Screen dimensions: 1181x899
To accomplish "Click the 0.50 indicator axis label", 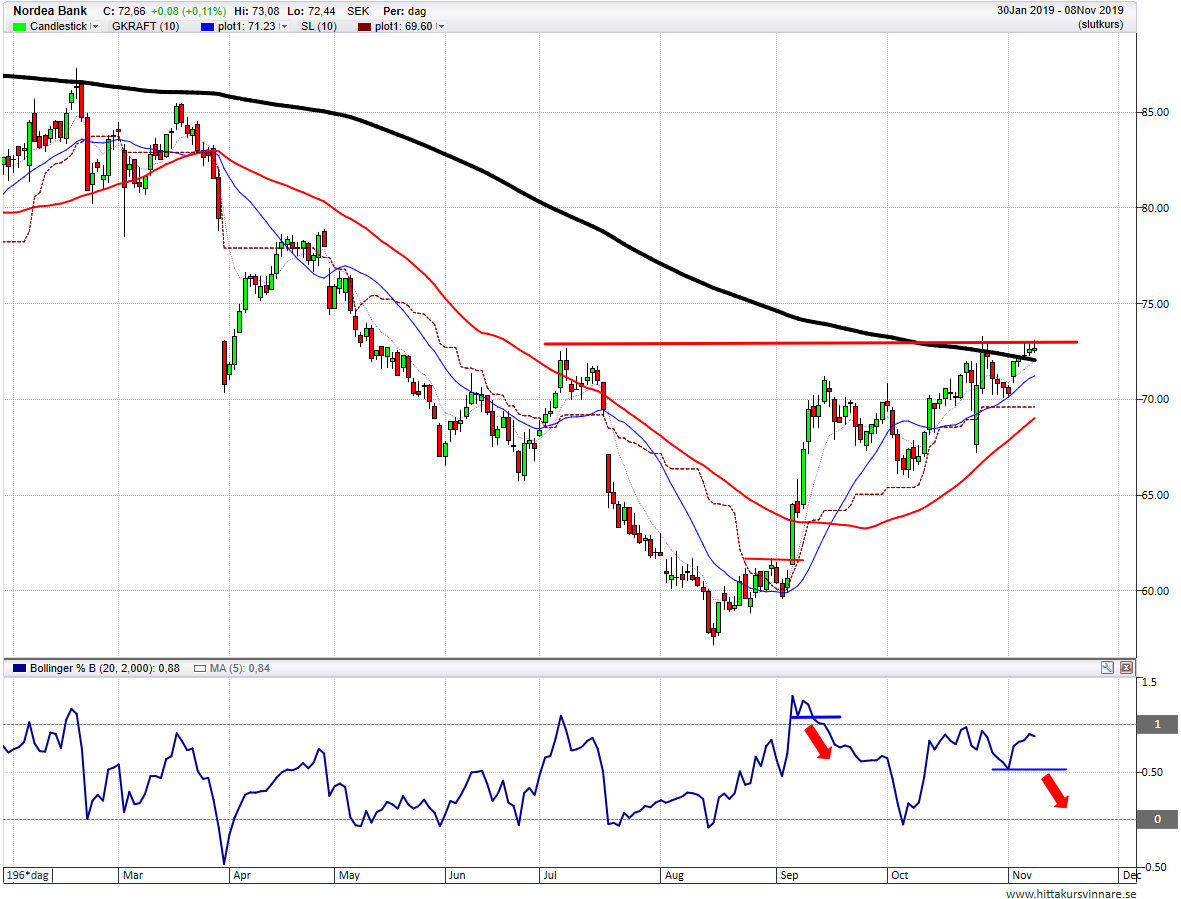I will (1152, 773).
